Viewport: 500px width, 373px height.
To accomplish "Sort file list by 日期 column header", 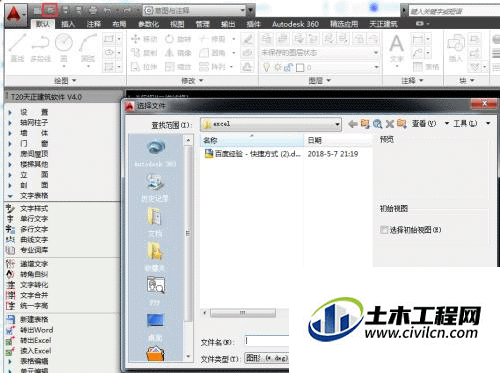I will [338, 140].
